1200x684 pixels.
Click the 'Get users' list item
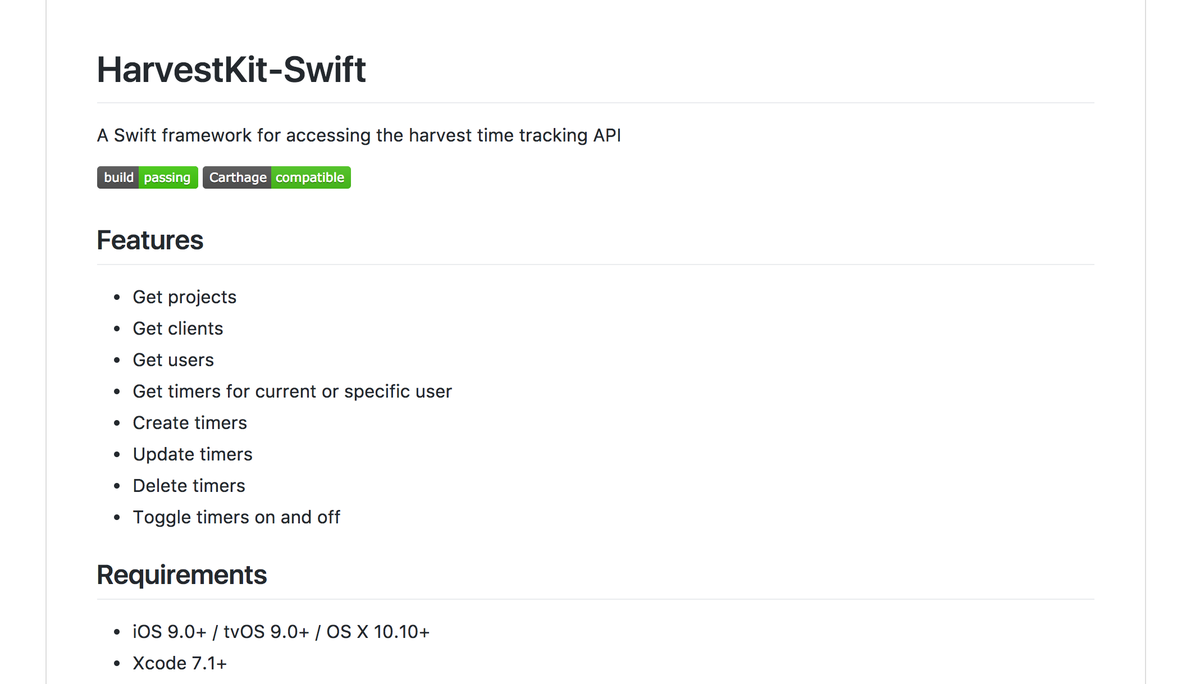pos(173,360)
